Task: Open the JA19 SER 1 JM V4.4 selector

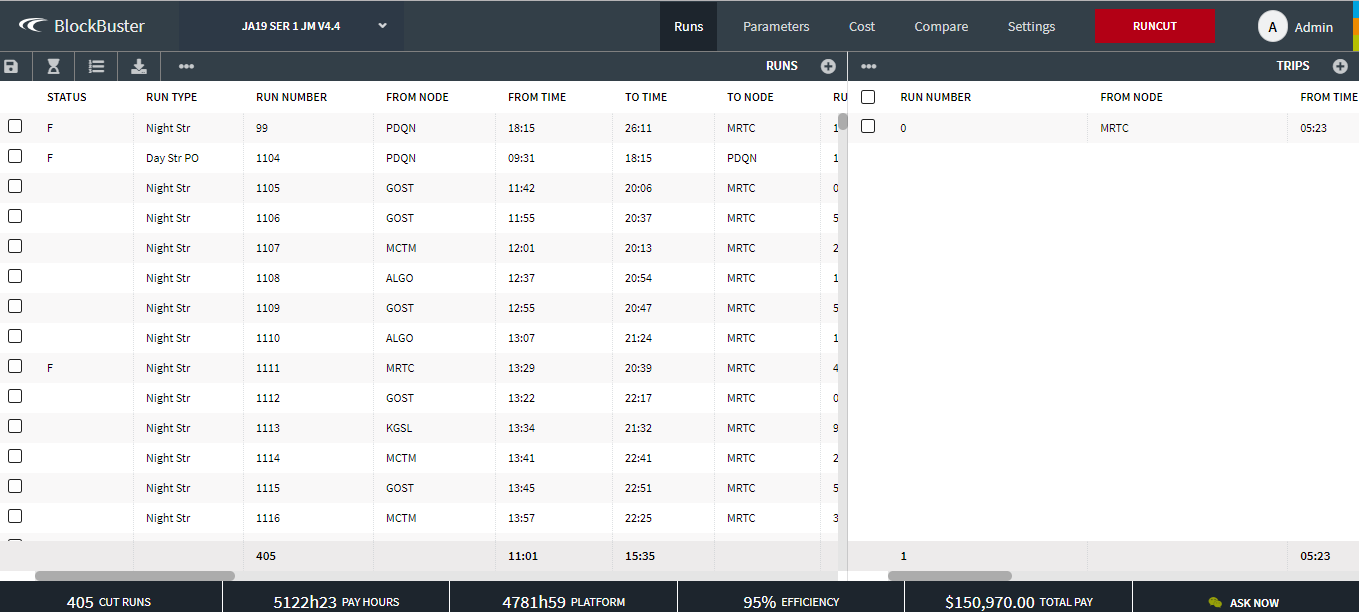Action: [310, 27]
